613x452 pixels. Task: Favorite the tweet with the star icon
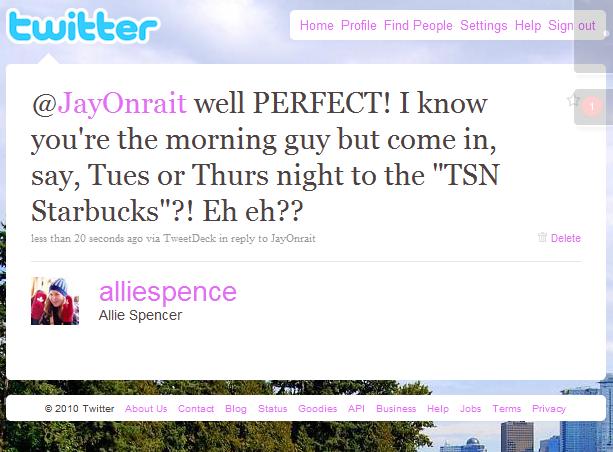pyautogui.click(x=573, y=100)
